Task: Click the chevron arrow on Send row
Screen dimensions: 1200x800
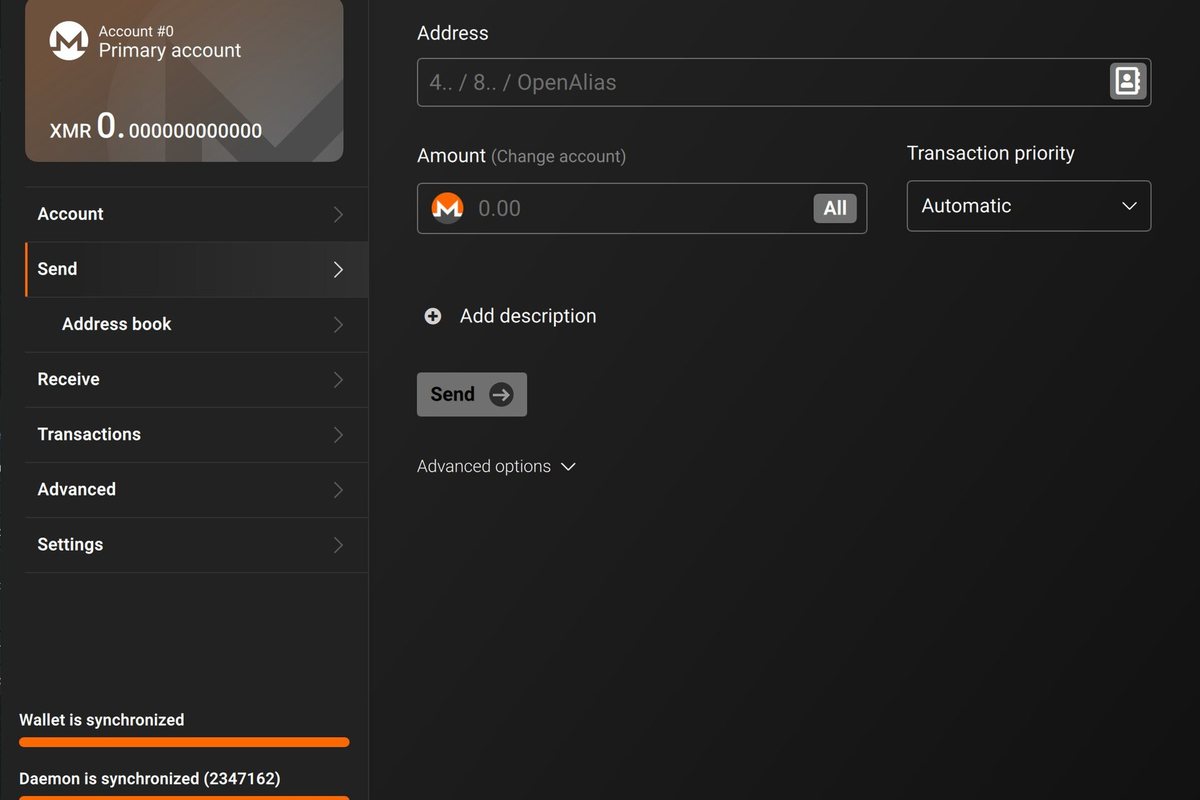Action: tap(338, 269)
